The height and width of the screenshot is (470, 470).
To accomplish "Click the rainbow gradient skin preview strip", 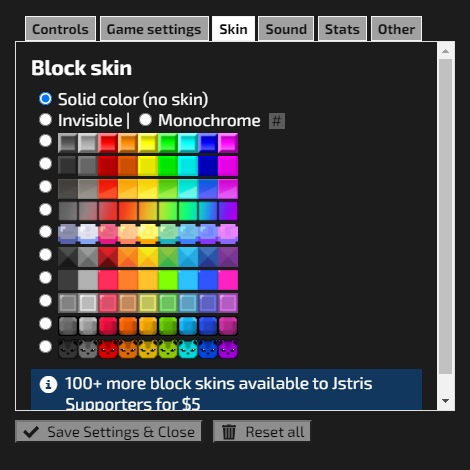I will pyautogui.click(x=148, y=211).
